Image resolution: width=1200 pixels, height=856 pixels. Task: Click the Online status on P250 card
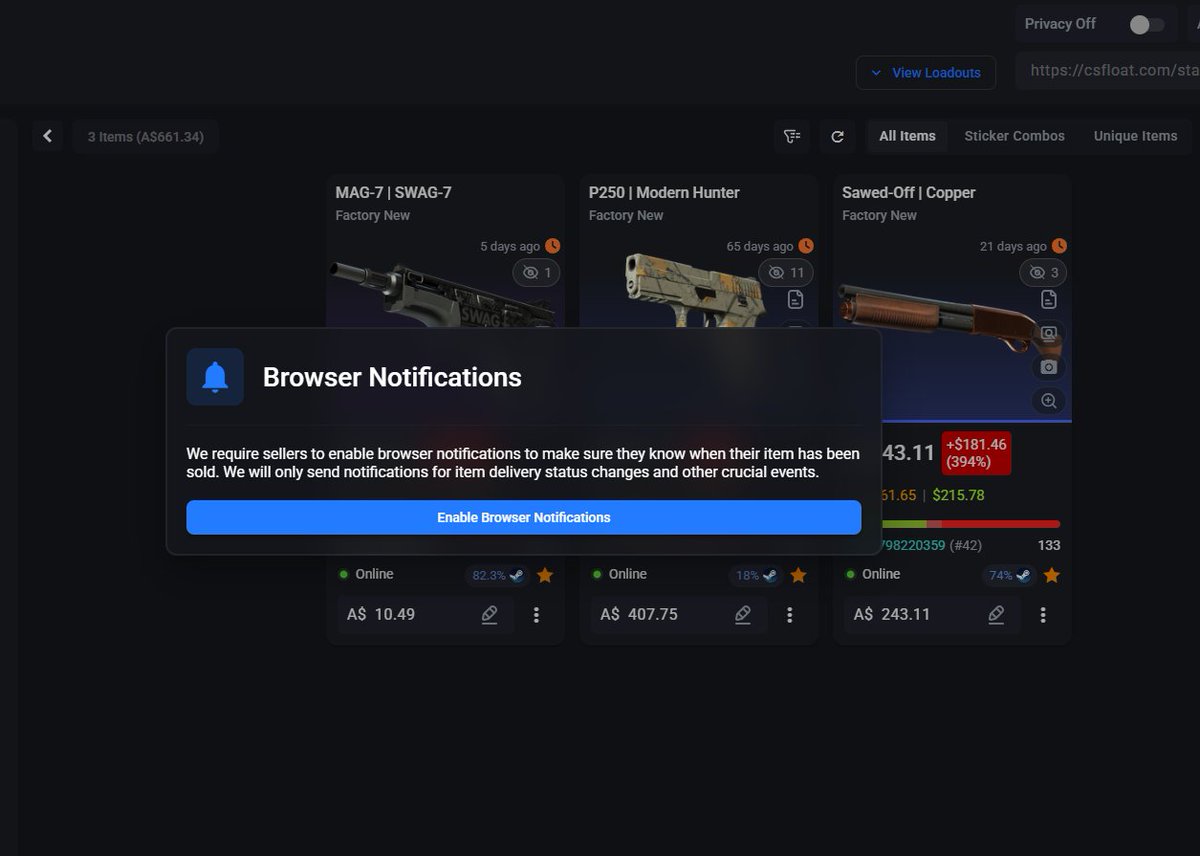pyautogui.click(x=619, y=574)
